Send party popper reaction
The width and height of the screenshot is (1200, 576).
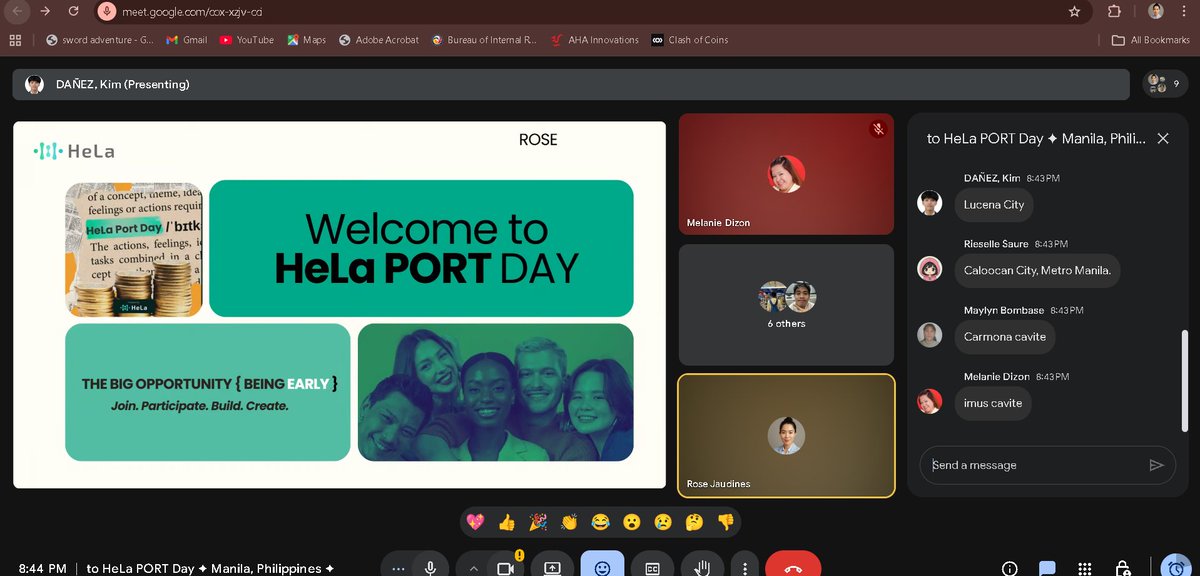538,521
